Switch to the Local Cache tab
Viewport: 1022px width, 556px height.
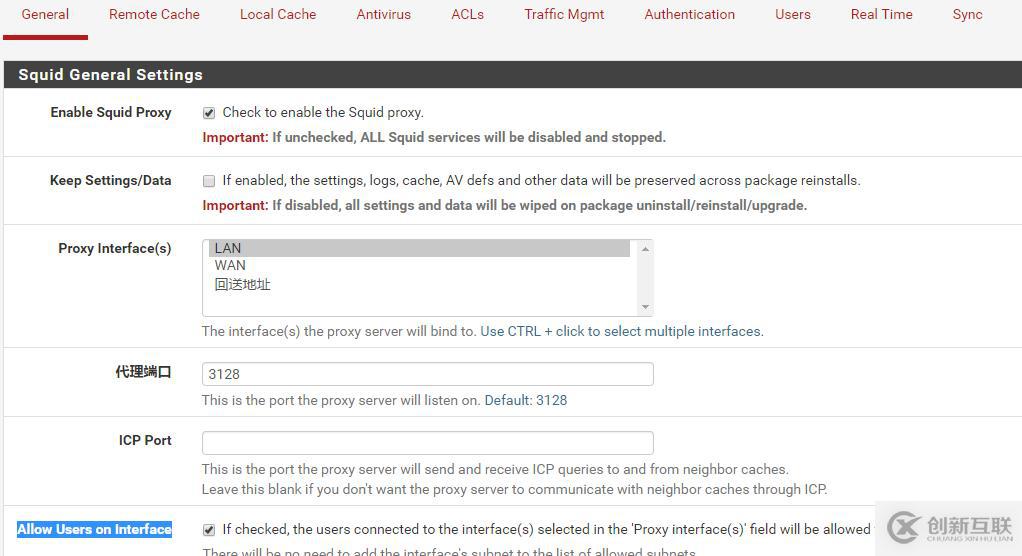(278, 14)
